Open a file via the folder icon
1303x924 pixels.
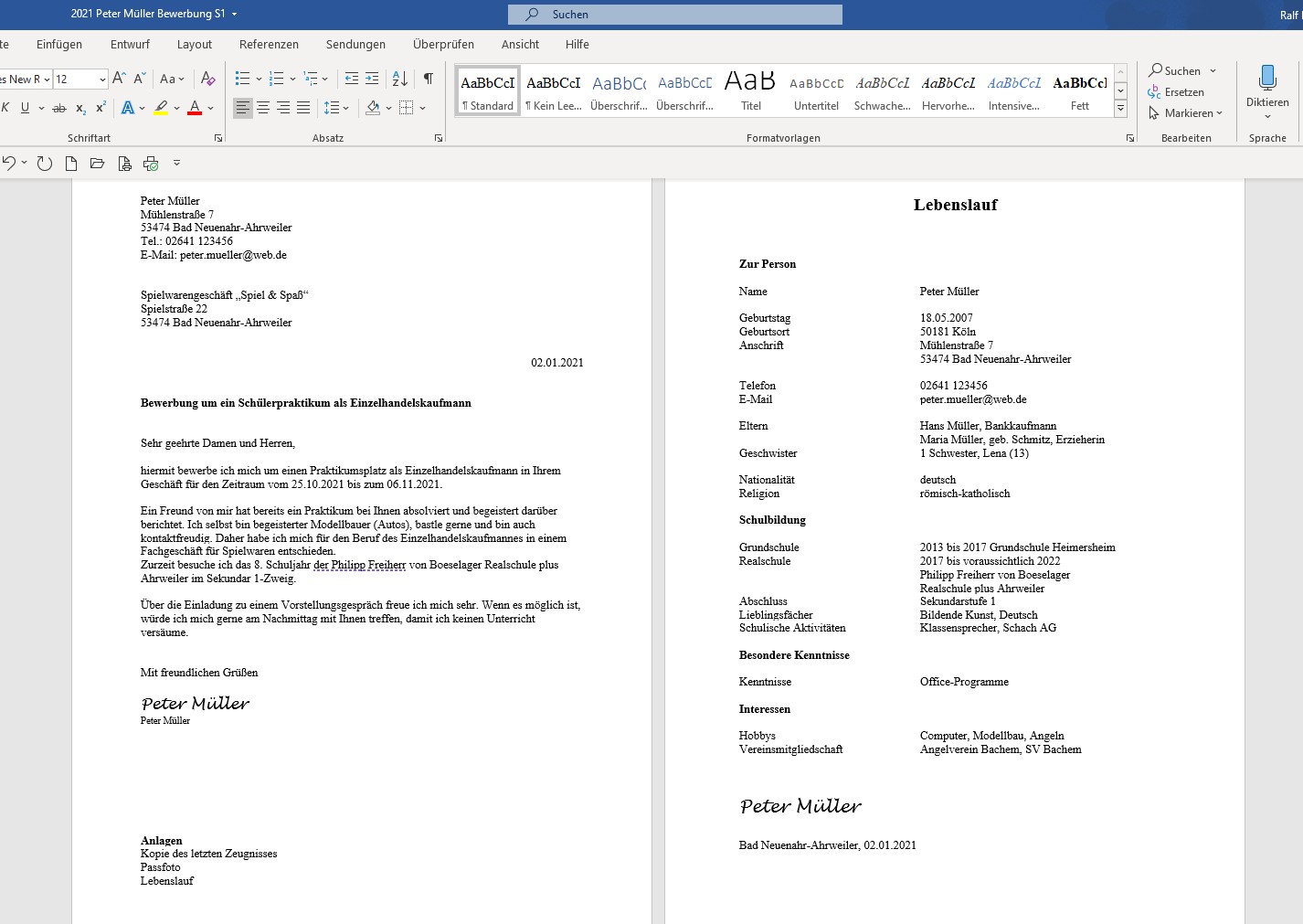(x=97, y=164)
